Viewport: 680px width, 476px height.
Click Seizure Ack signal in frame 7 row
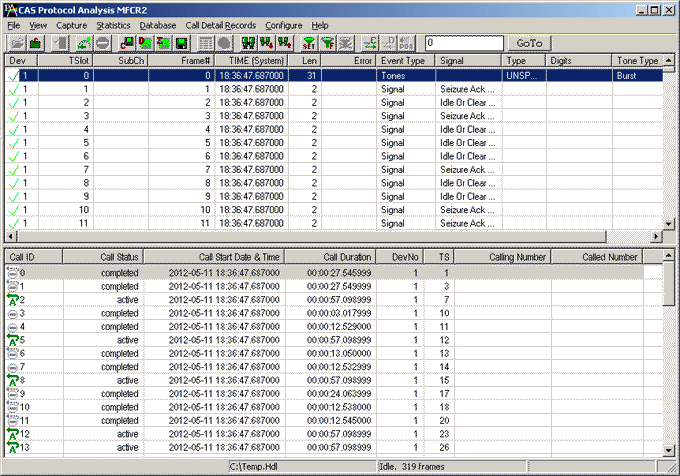tap(467, 170)
